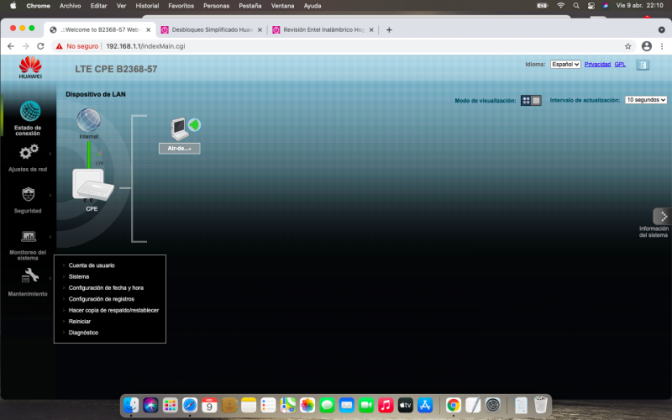Open the Historial menu in menu bar
672x420 pixels.
pyautogui.click(x=147, y=6)
